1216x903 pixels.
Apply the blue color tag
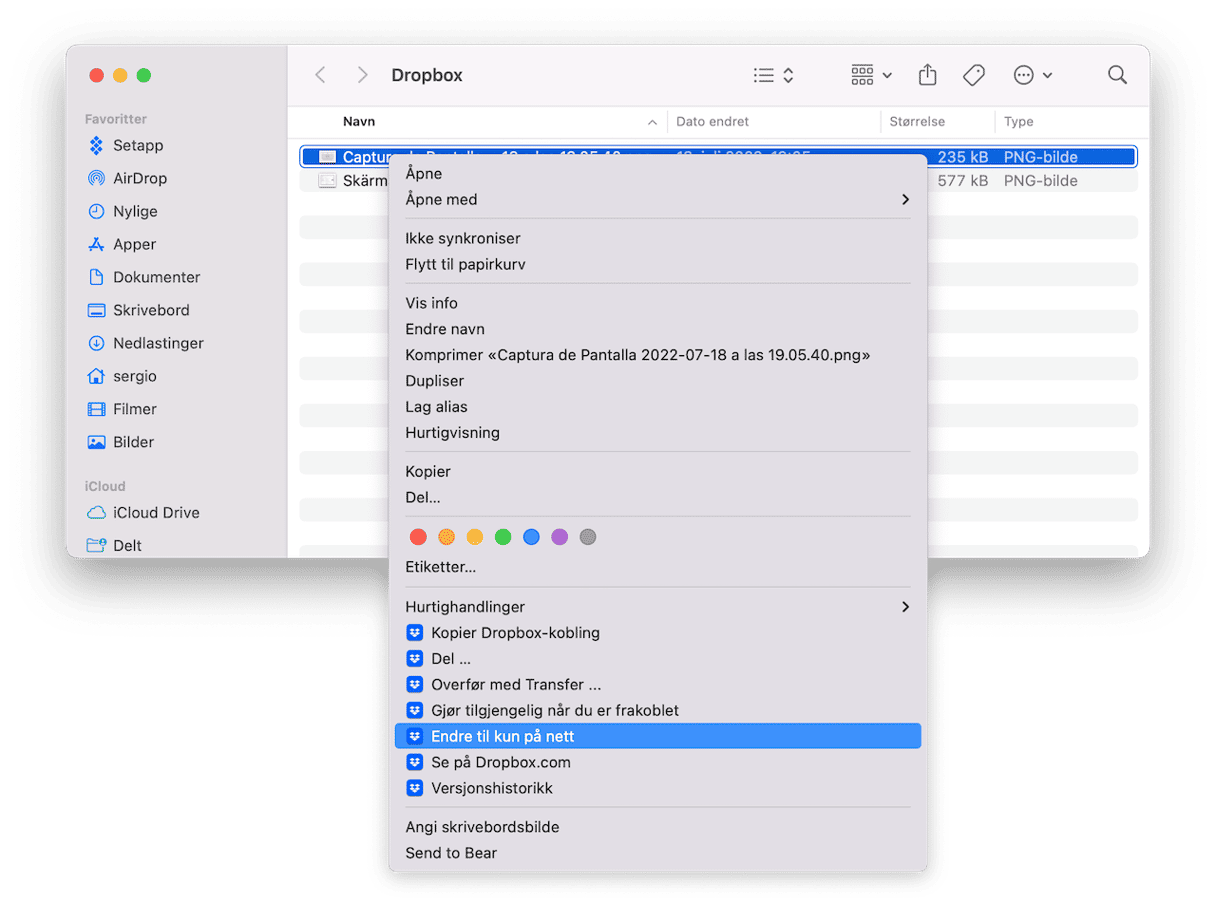pyautogui.click(x=531, y=537)
